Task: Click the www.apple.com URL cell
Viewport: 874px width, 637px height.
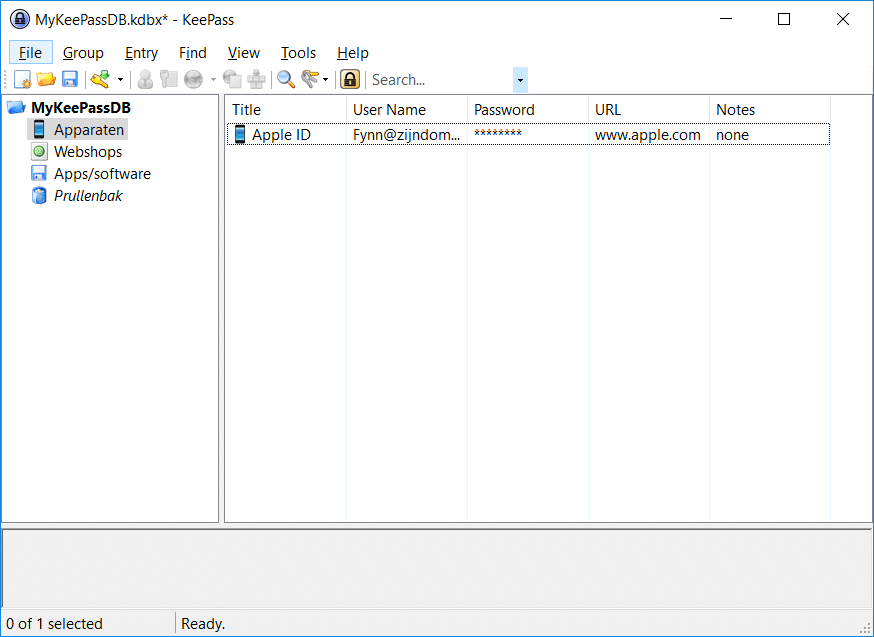Action: 648,134
